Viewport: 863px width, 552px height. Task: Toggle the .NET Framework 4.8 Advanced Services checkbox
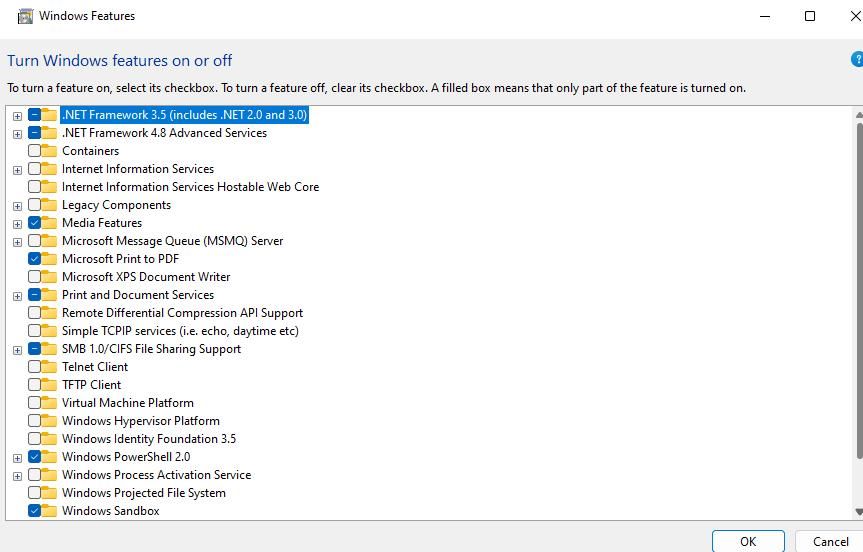point(34,133)
